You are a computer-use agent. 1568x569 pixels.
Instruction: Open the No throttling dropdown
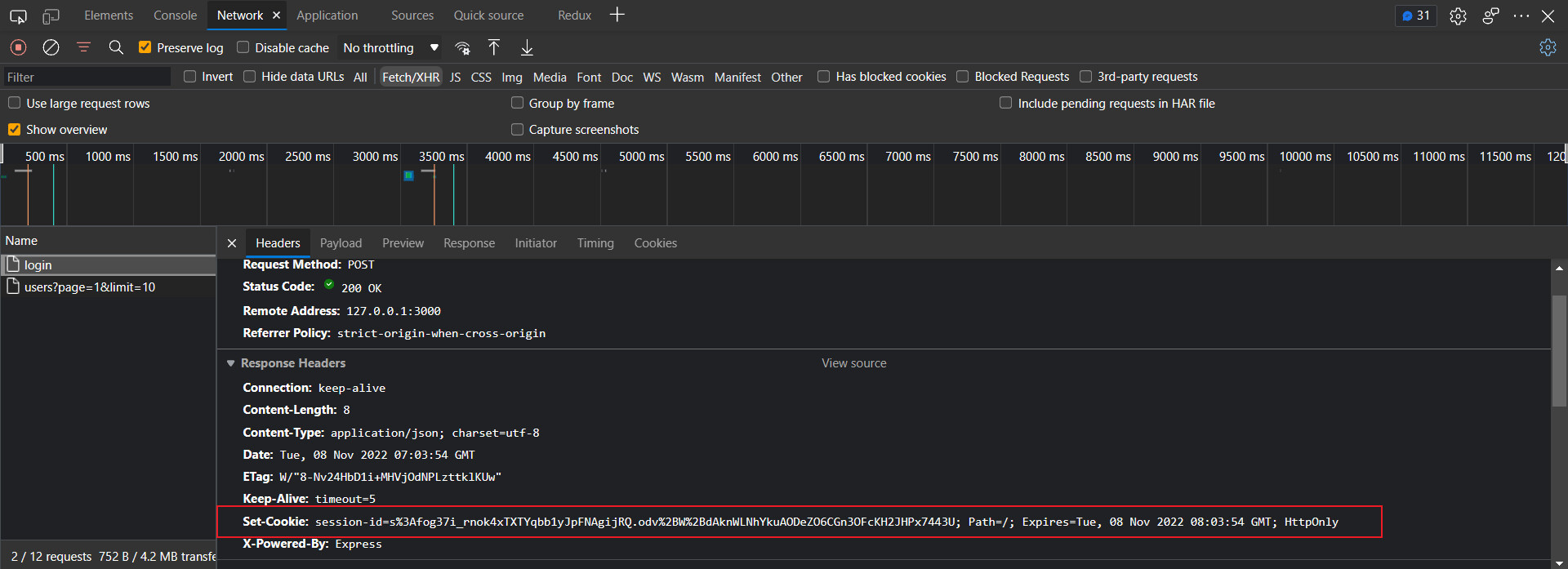pyautogui.click(x=391, y=48)
